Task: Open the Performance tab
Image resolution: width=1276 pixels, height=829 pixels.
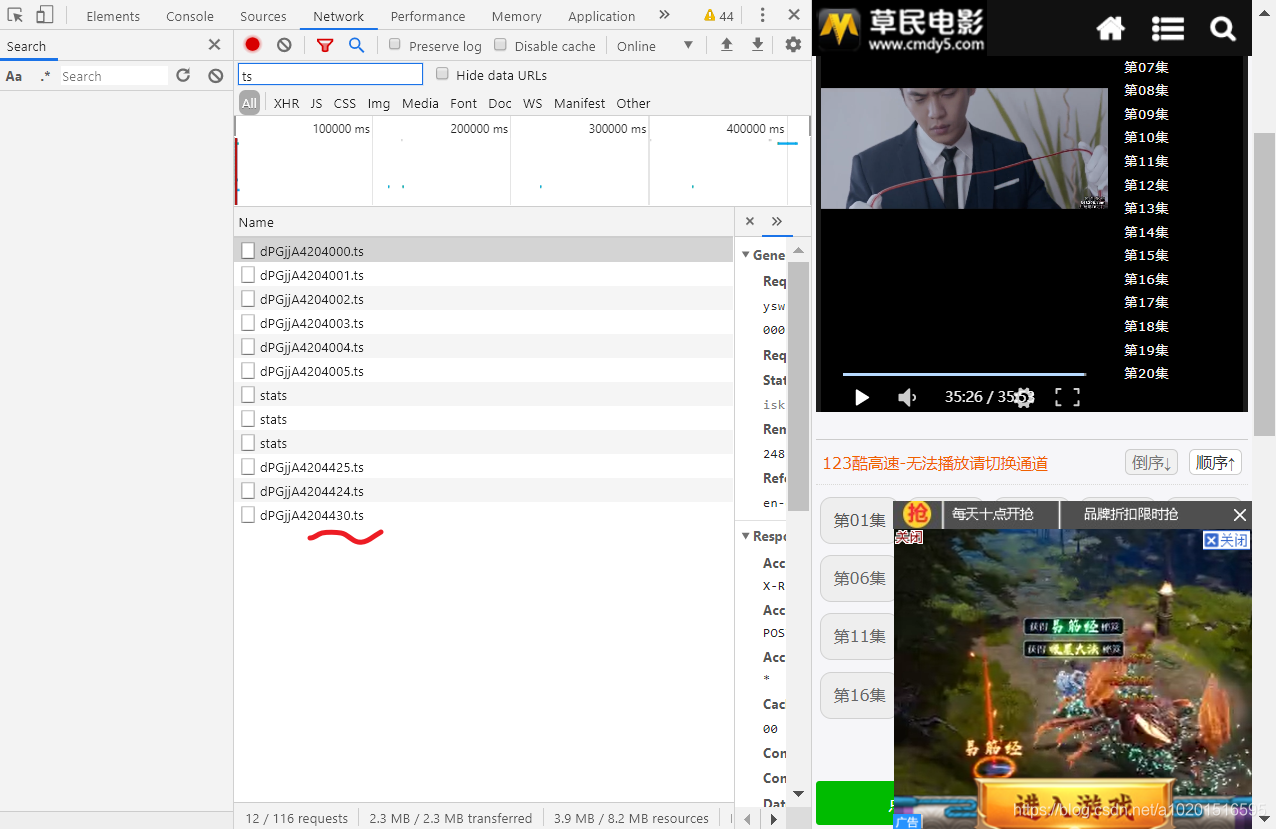Action: pos(428,16)
